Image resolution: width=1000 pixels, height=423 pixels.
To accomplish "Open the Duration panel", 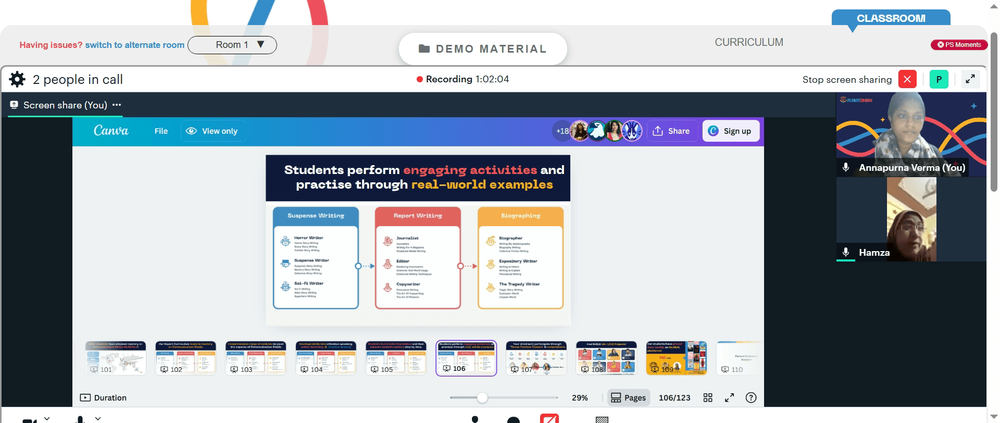I will click(103, 397).
